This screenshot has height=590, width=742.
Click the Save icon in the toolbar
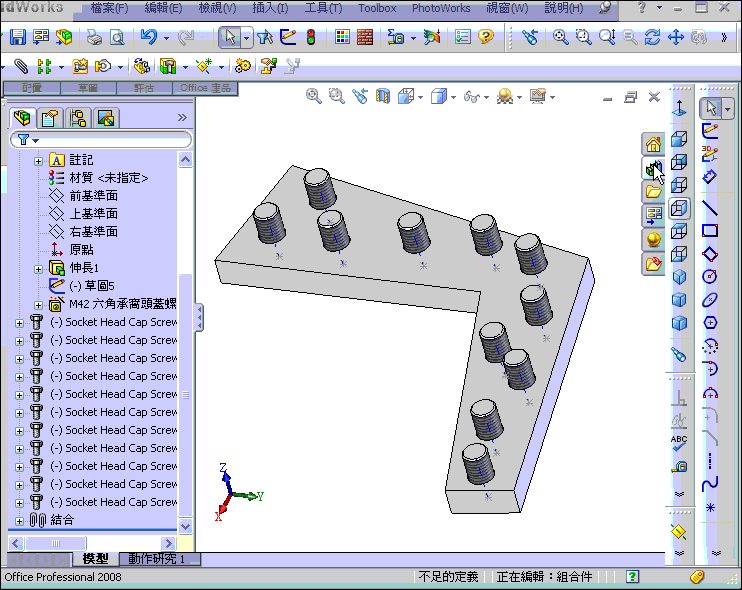click(18, 37)
